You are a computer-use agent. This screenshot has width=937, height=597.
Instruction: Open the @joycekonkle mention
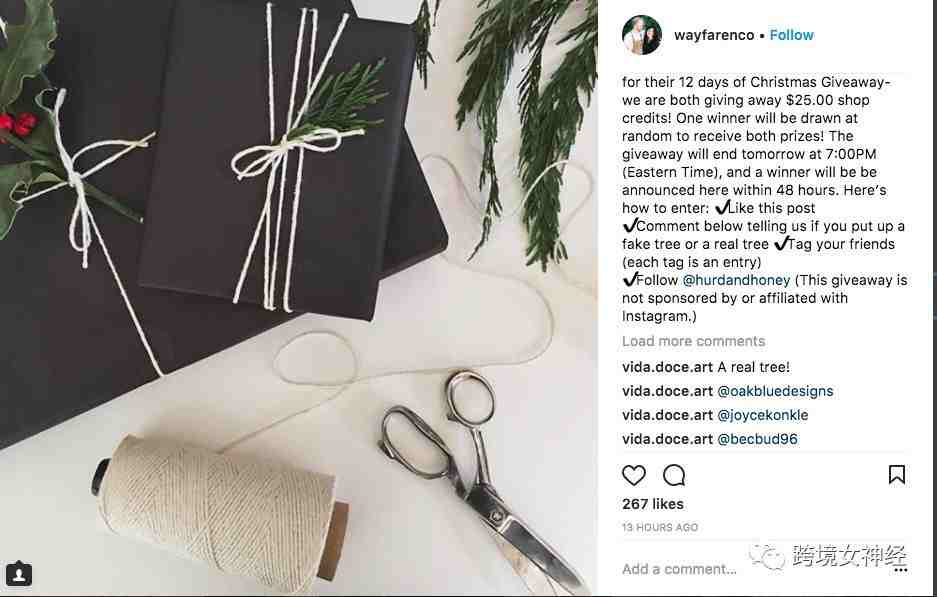(763, 415)
